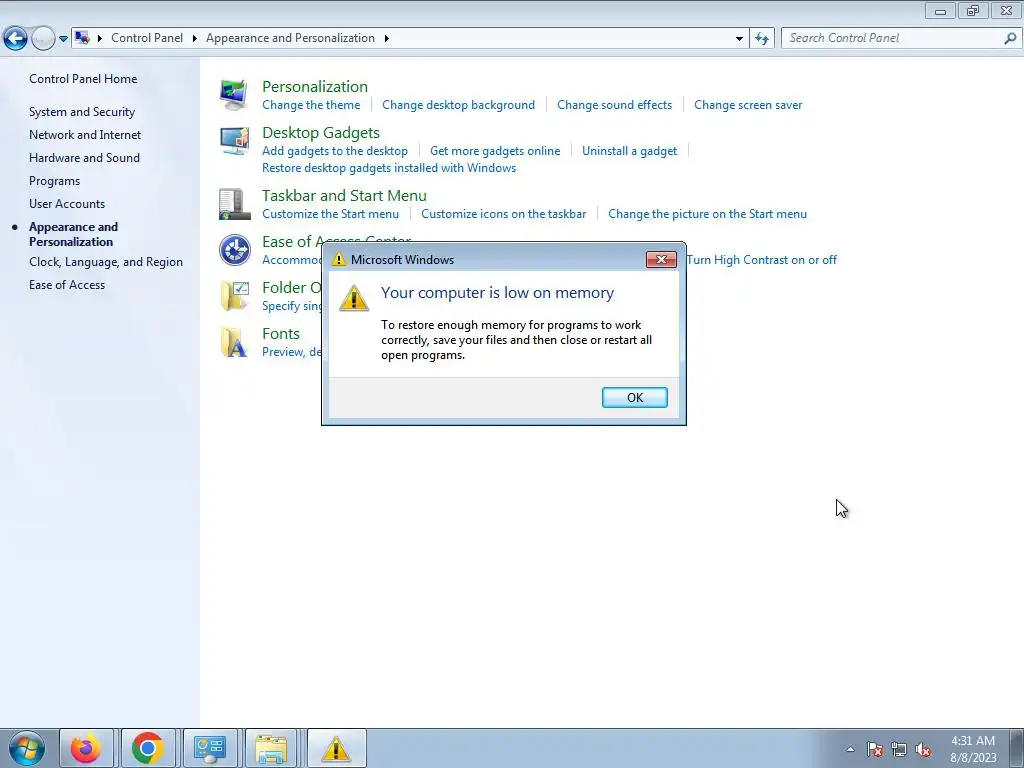Viewport: 1024px width, 768px height.
Task: Click the Taskbar and Start Menu icon
Action: (x=234, y=204)
